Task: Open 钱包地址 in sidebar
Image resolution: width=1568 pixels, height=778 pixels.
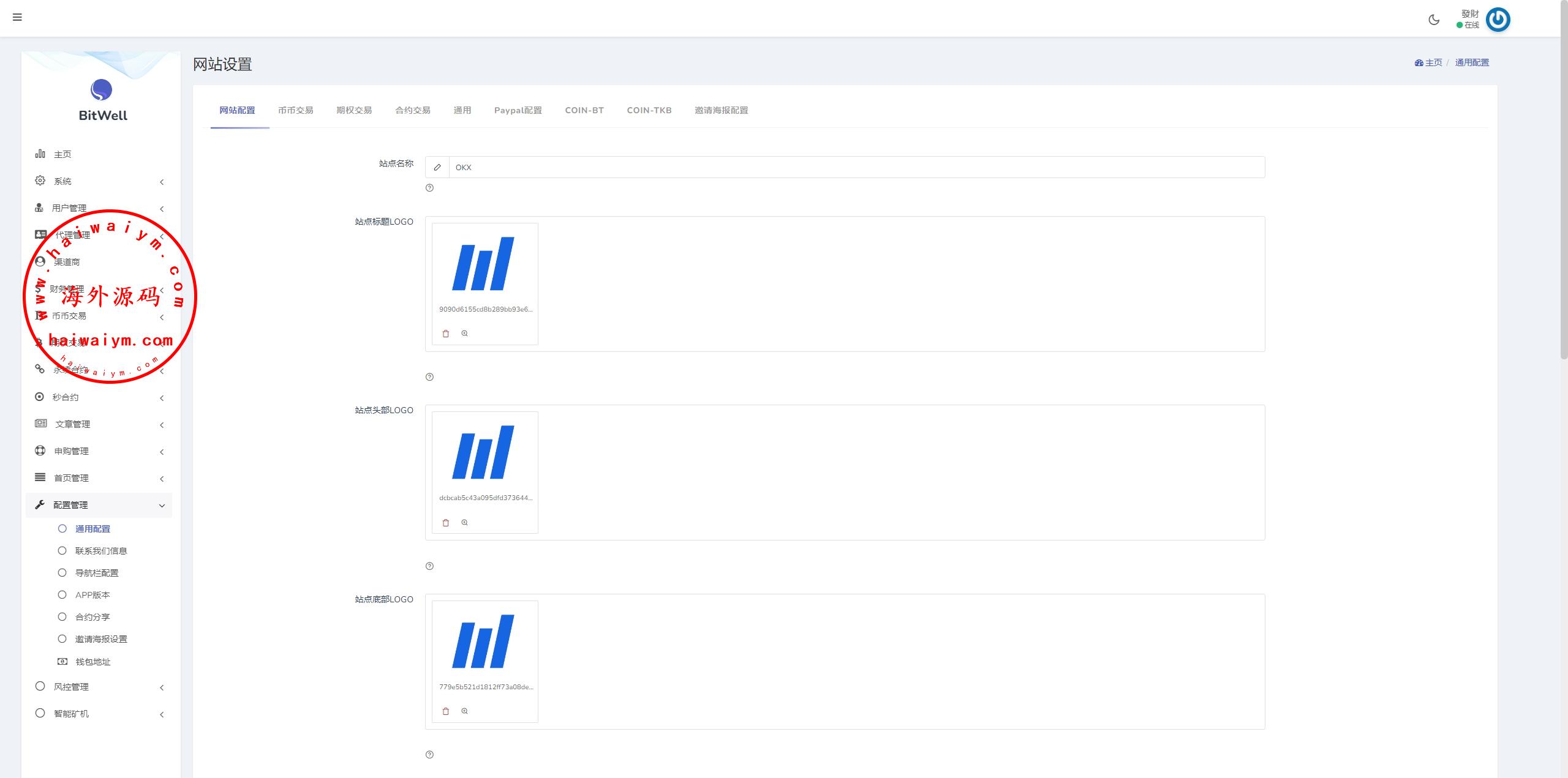Action: pos(93,662)
